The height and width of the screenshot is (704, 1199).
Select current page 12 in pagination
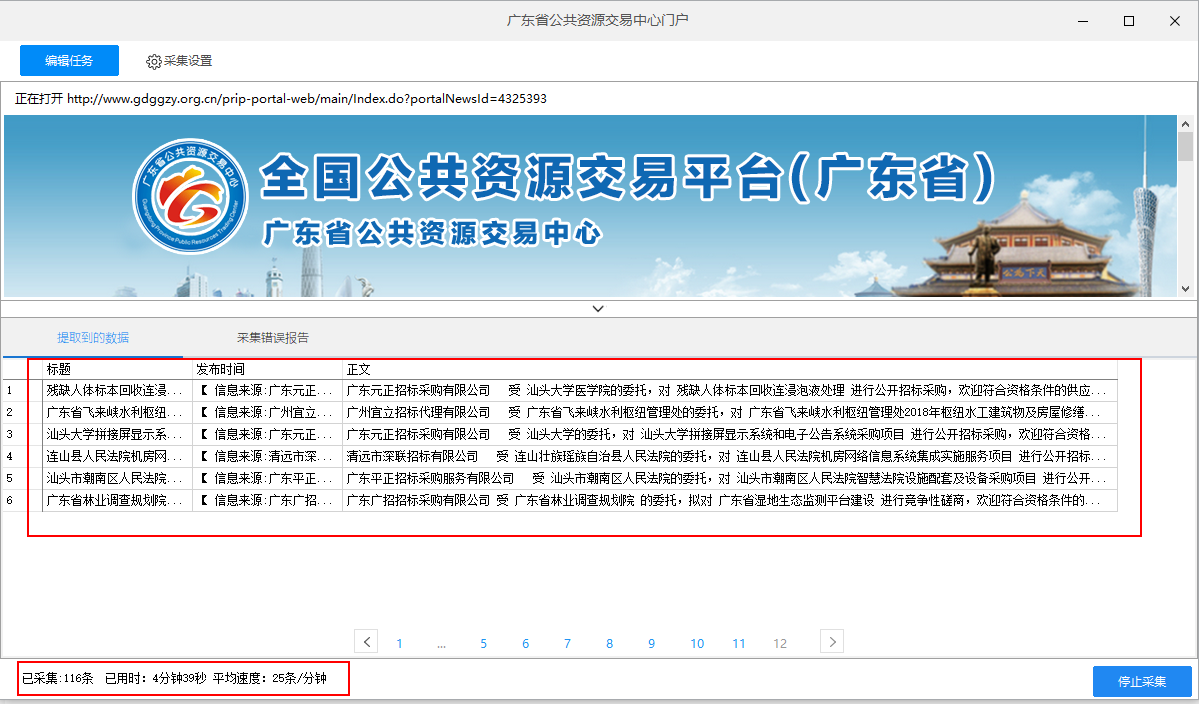780,644
